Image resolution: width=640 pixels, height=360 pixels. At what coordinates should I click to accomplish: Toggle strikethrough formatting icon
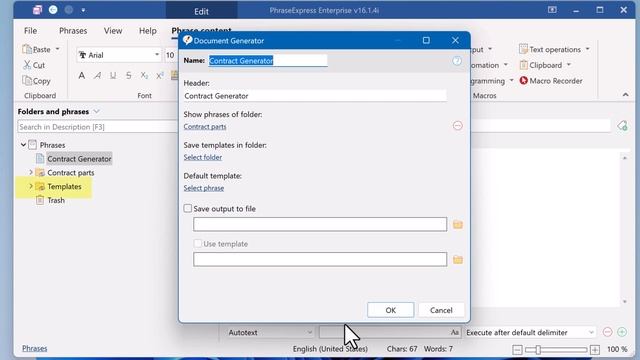pyautogui.click(x=129, y=76)
